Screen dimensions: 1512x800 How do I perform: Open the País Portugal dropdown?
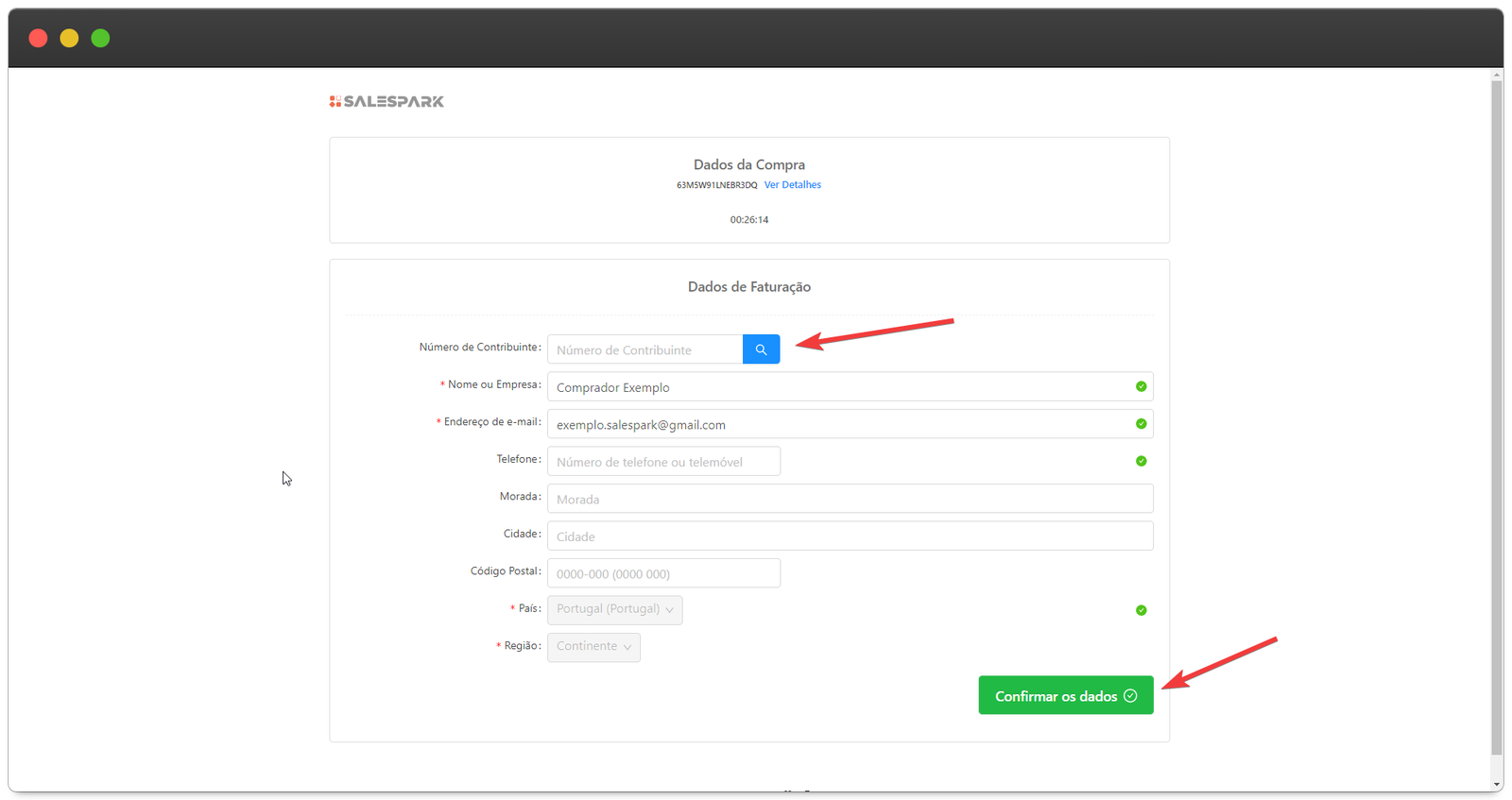614,609
